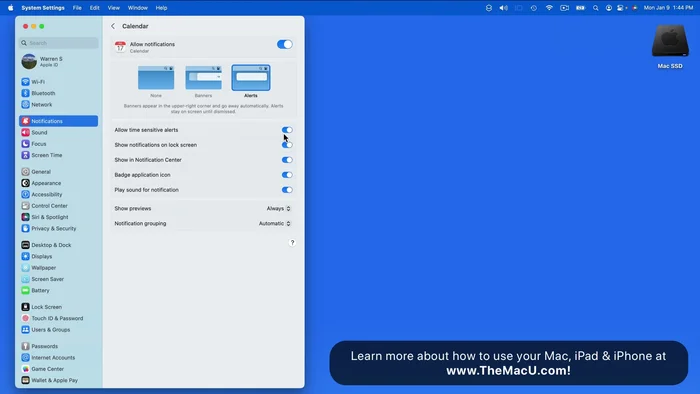Viewport: 700px width, 394px height.
Task: Choose Banners notification style
Action: 203,78
